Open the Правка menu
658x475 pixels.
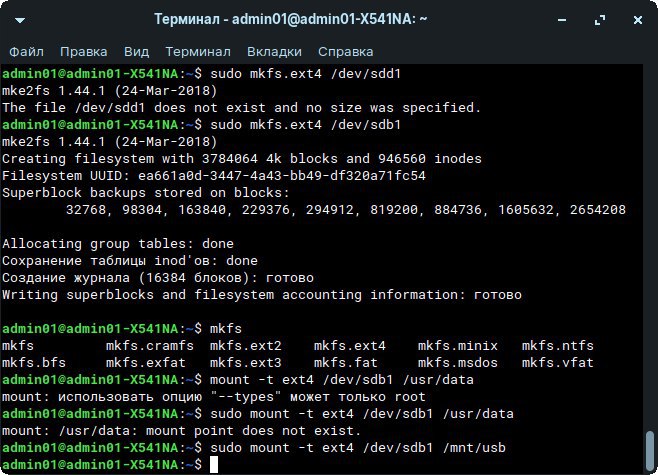click(x=84, y=51)
